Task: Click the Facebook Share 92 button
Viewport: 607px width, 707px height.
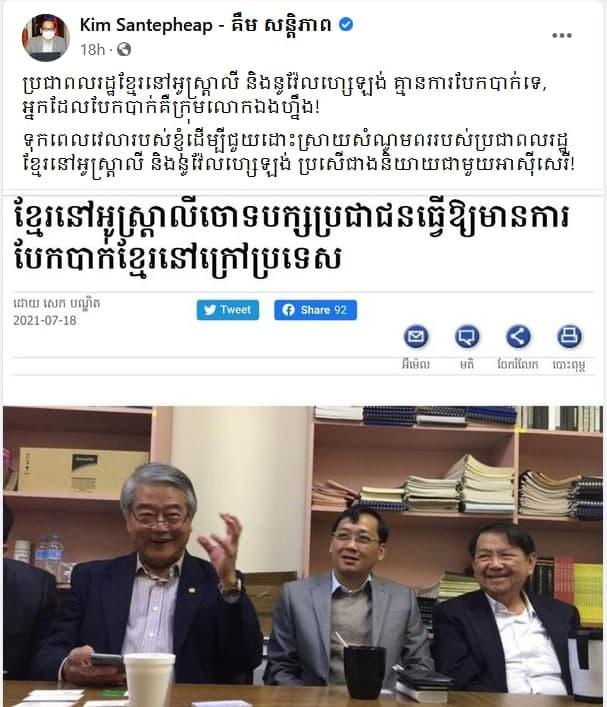Action: click(315, 310)
